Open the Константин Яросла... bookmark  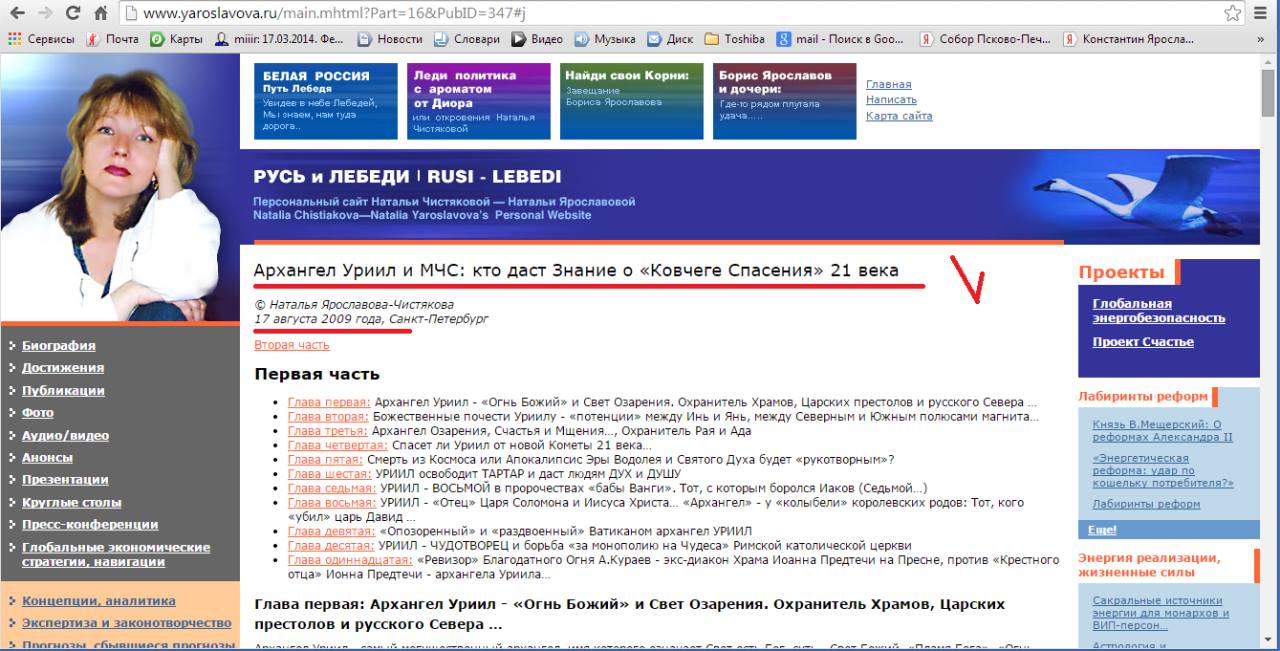tap(1128, 40)
